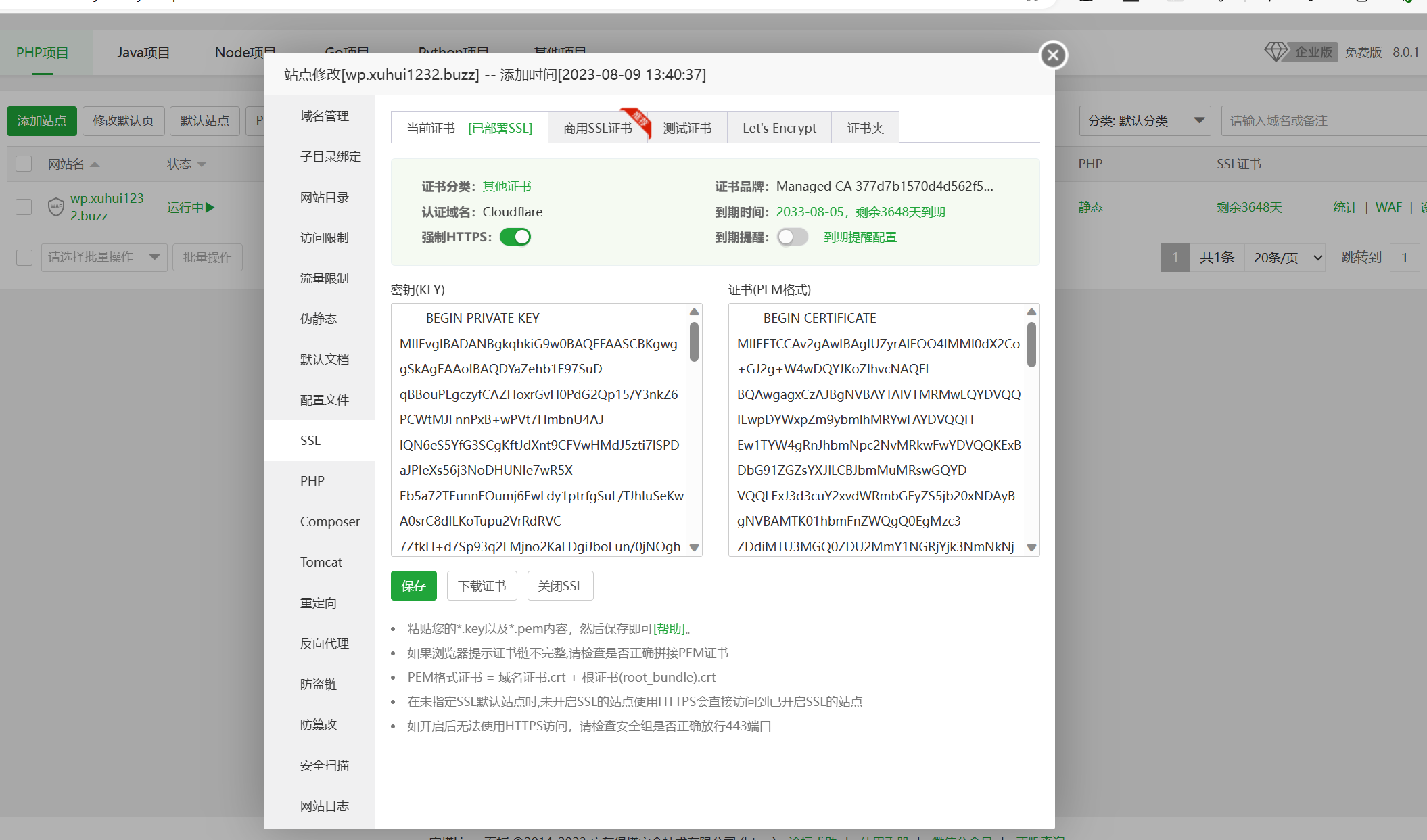Open the 分类: 默认分类 dropdown
1427x840 pixels.
coord(1145,121)
